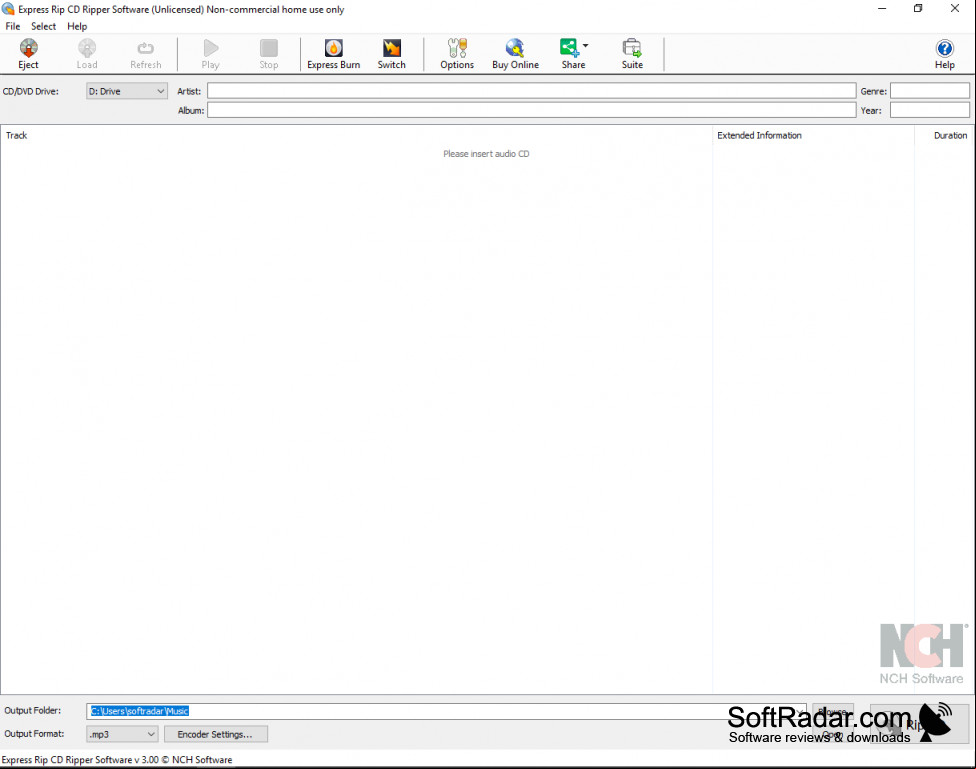976x769 pixels.
Task: Open the Help icon in toolbar
Action: [x=944, y=54]
